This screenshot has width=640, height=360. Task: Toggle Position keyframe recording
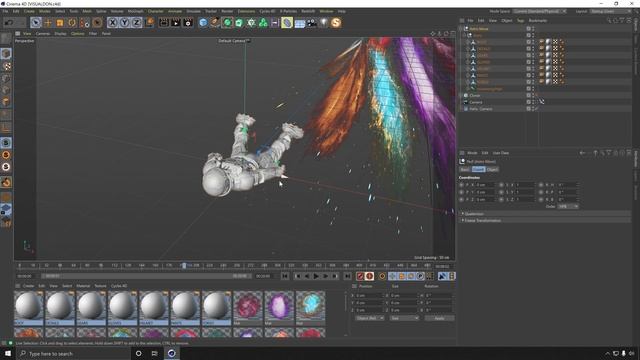[392, 276]
